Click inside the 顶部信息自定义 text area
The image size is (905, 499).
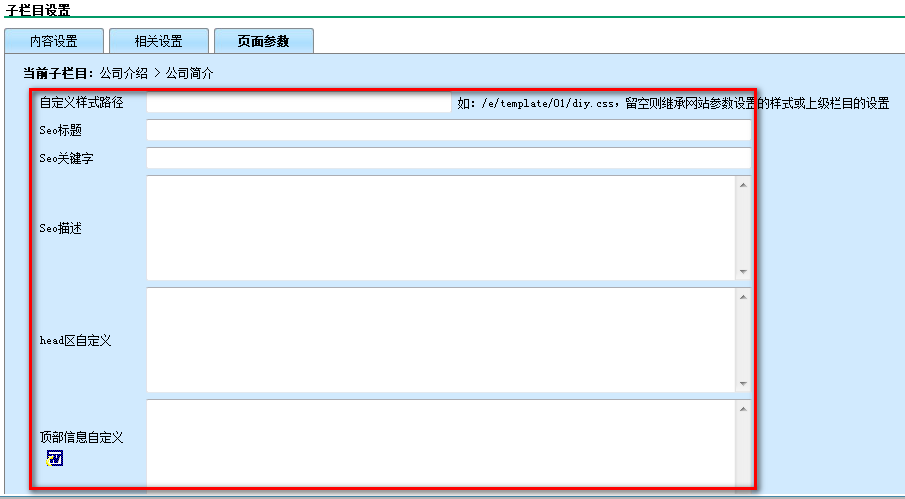(440, 440)
